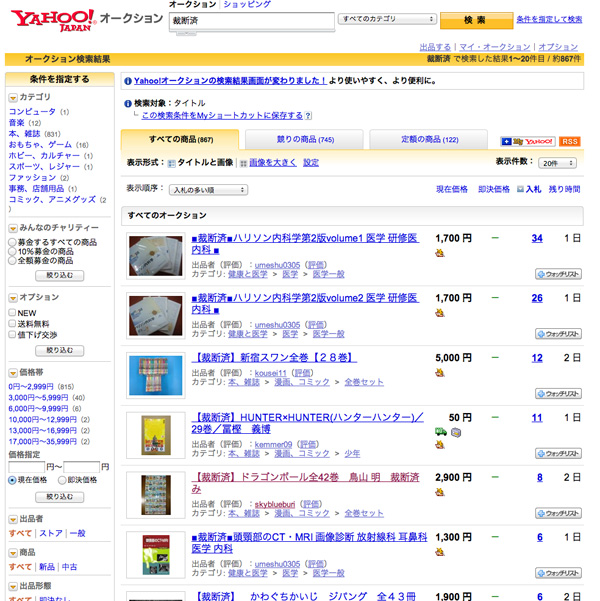This screenshot has width=600, height=601.
Task: Click 絞り込む button under オプション checkboxes
Action: (59, 350)
